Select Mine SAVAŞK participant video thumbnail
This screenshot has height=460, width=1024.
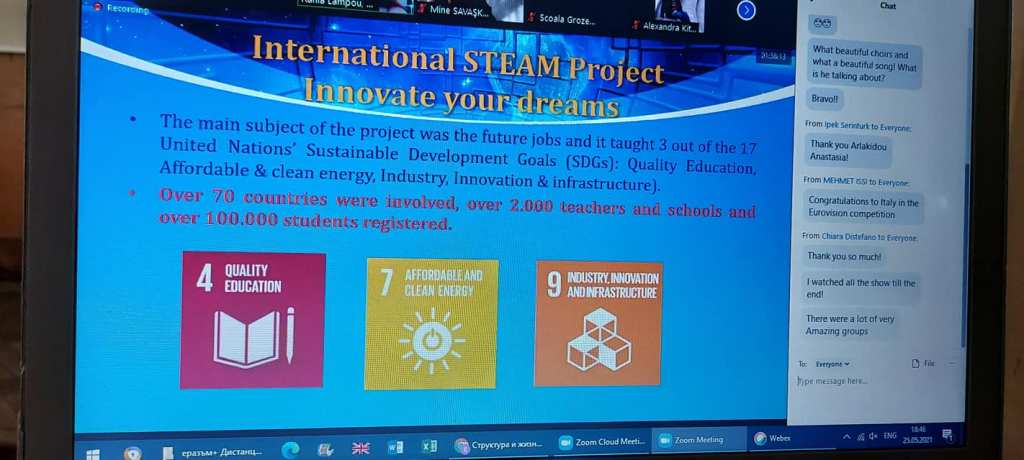tap(449, 10)
